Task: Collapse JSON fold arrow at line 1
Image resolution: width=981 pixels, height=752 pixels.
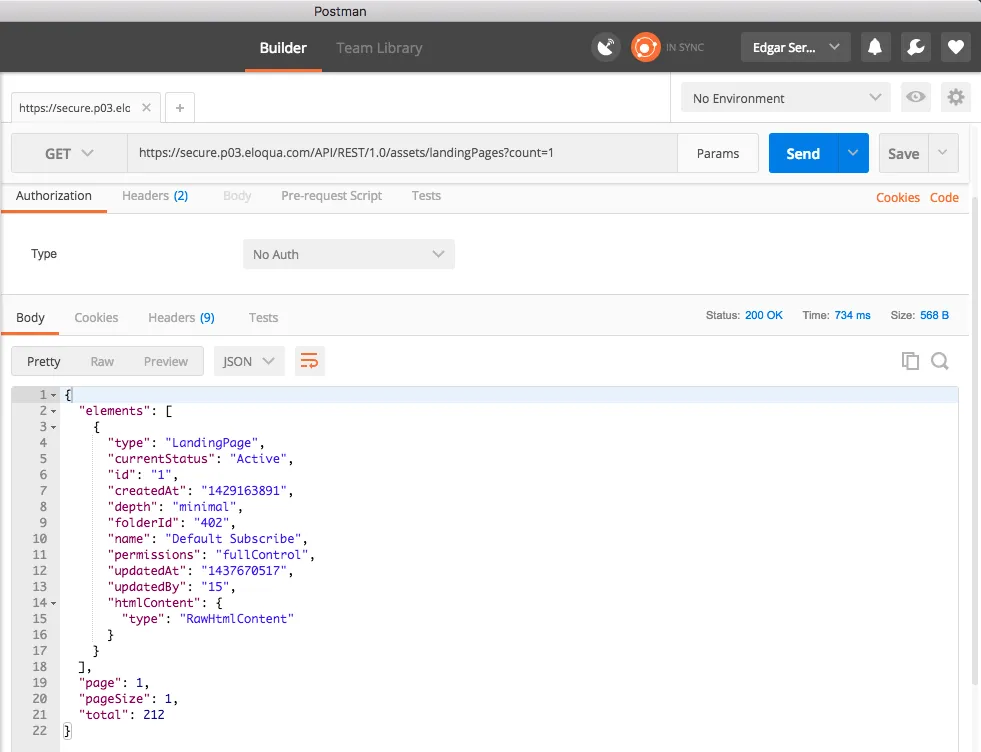Action: [x=54, y=395]
